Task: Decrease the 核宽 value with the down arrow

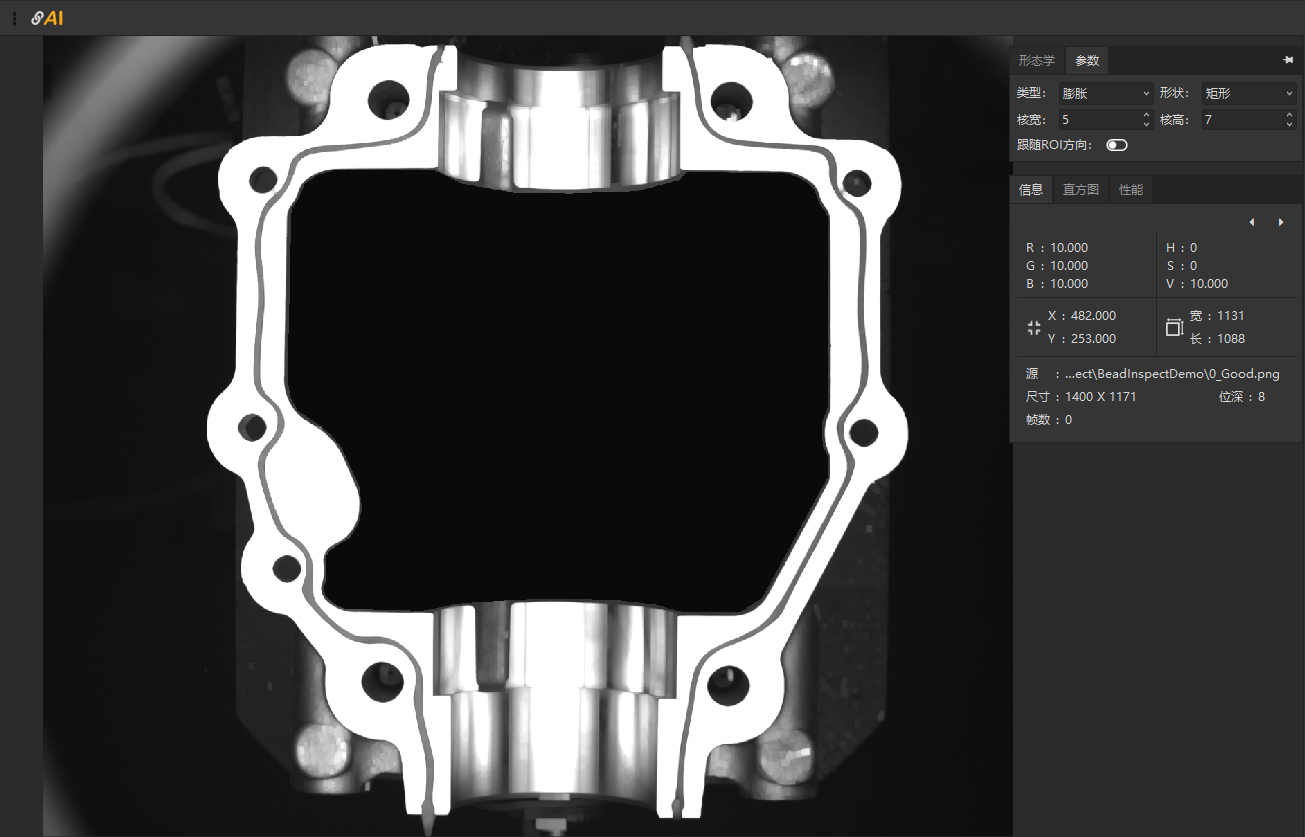Action: (x=1146, y=124)
